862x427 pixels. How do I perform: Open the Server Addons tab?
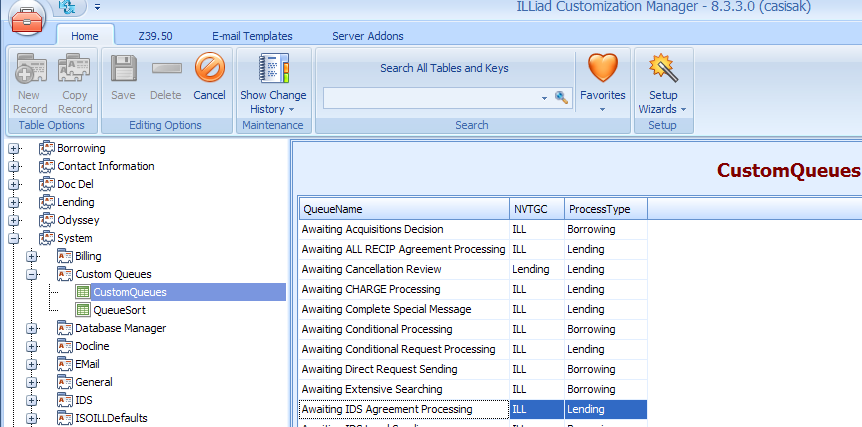point(368,36)
